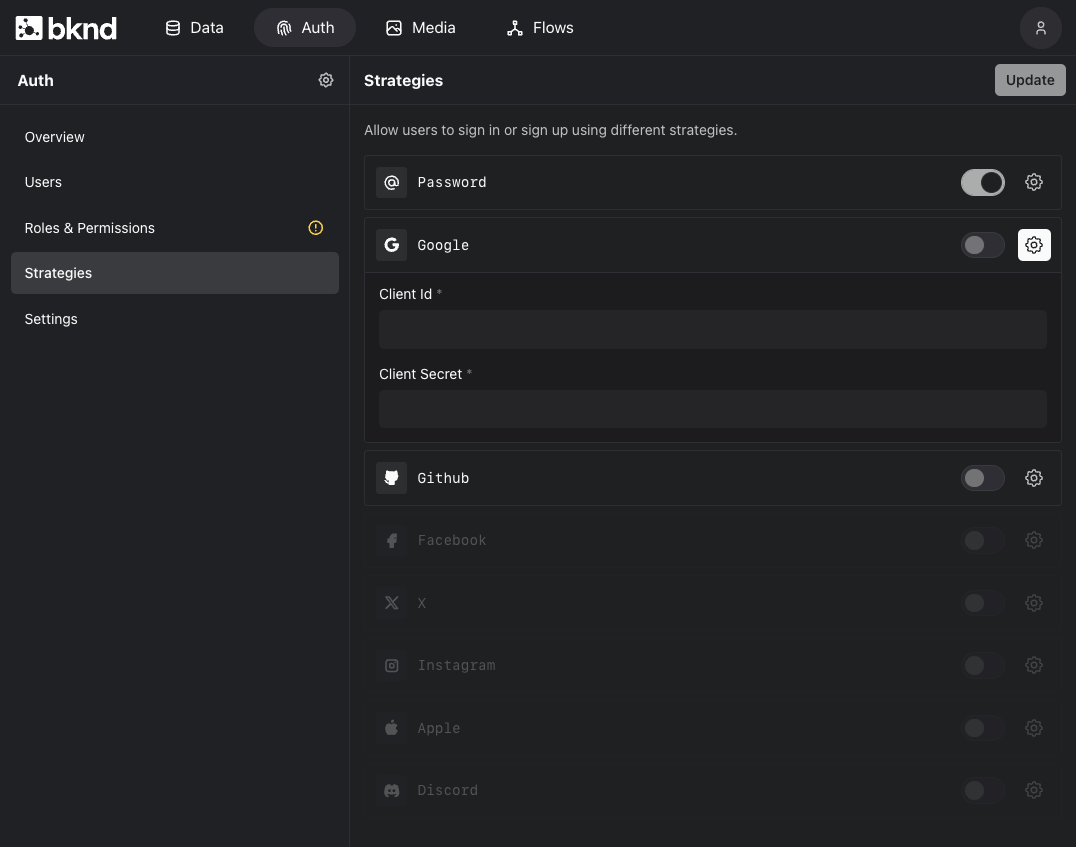
Task: Enable the Instagram strategy toggle
Action: (x=983, y=665)
